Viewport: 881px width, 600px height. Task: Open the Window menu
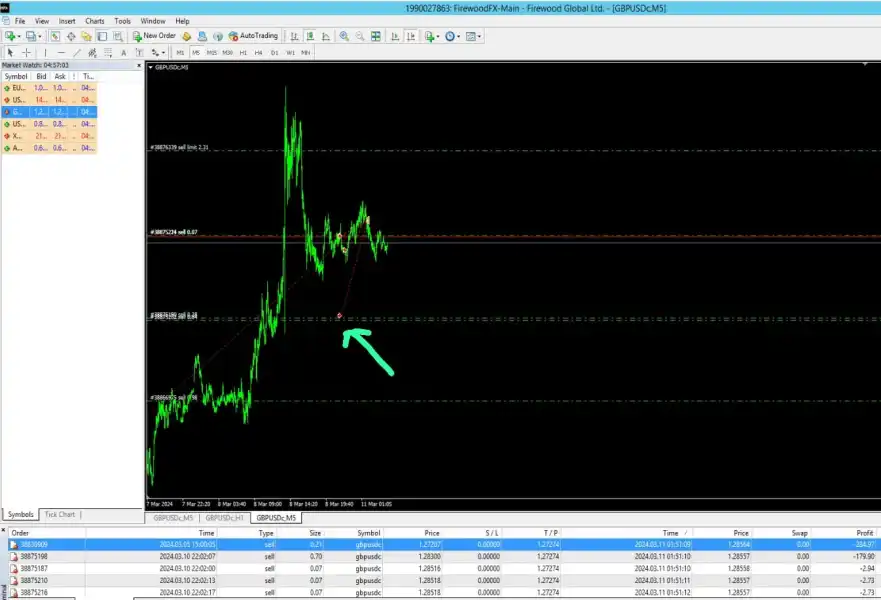click(152, 21)
